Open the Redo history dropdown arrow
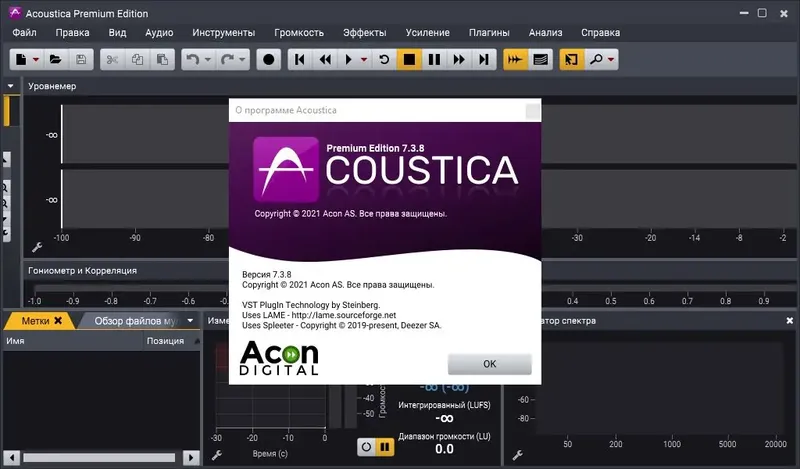The image size is (800, 469). (242, 60)
